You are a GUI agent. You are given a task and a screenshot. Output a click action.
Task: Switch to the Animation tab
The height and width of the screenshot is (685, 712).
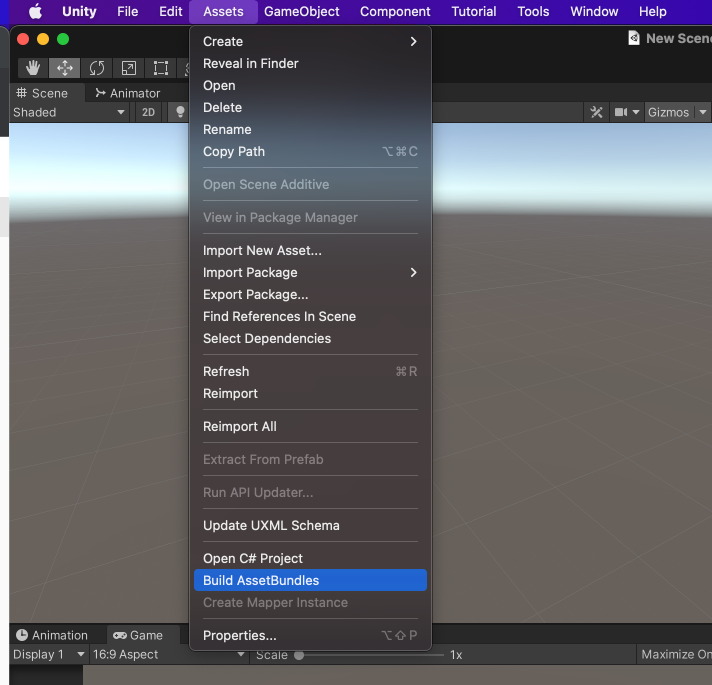click(x=52, y=635)
